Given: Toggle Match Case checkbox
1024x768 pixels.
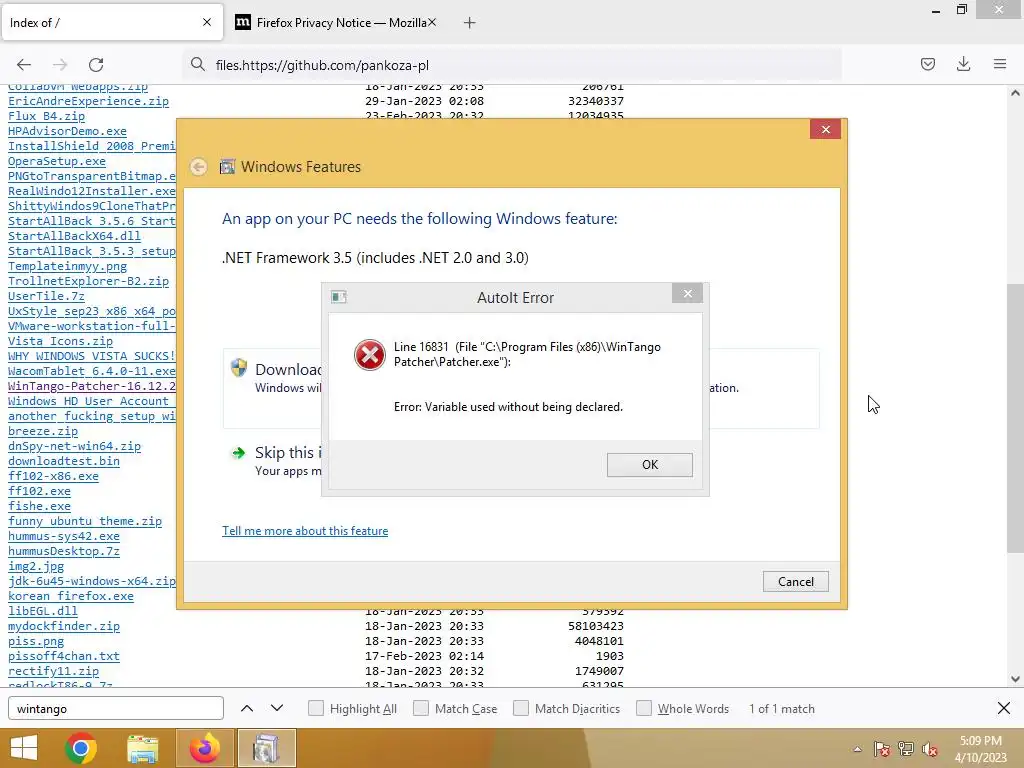Looking at the screenshot, I should click(x=421, y=708).
